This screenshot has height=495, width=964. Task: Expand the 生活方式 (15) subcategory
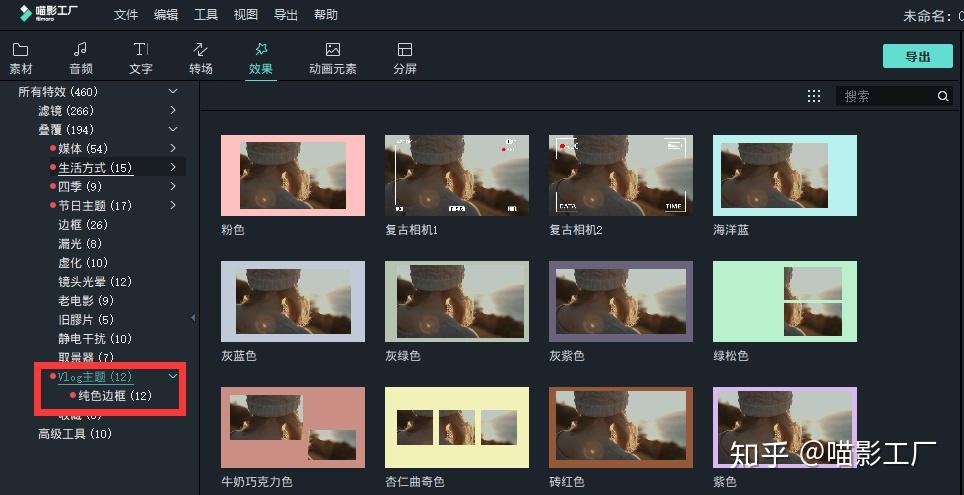tap(173, 167)
